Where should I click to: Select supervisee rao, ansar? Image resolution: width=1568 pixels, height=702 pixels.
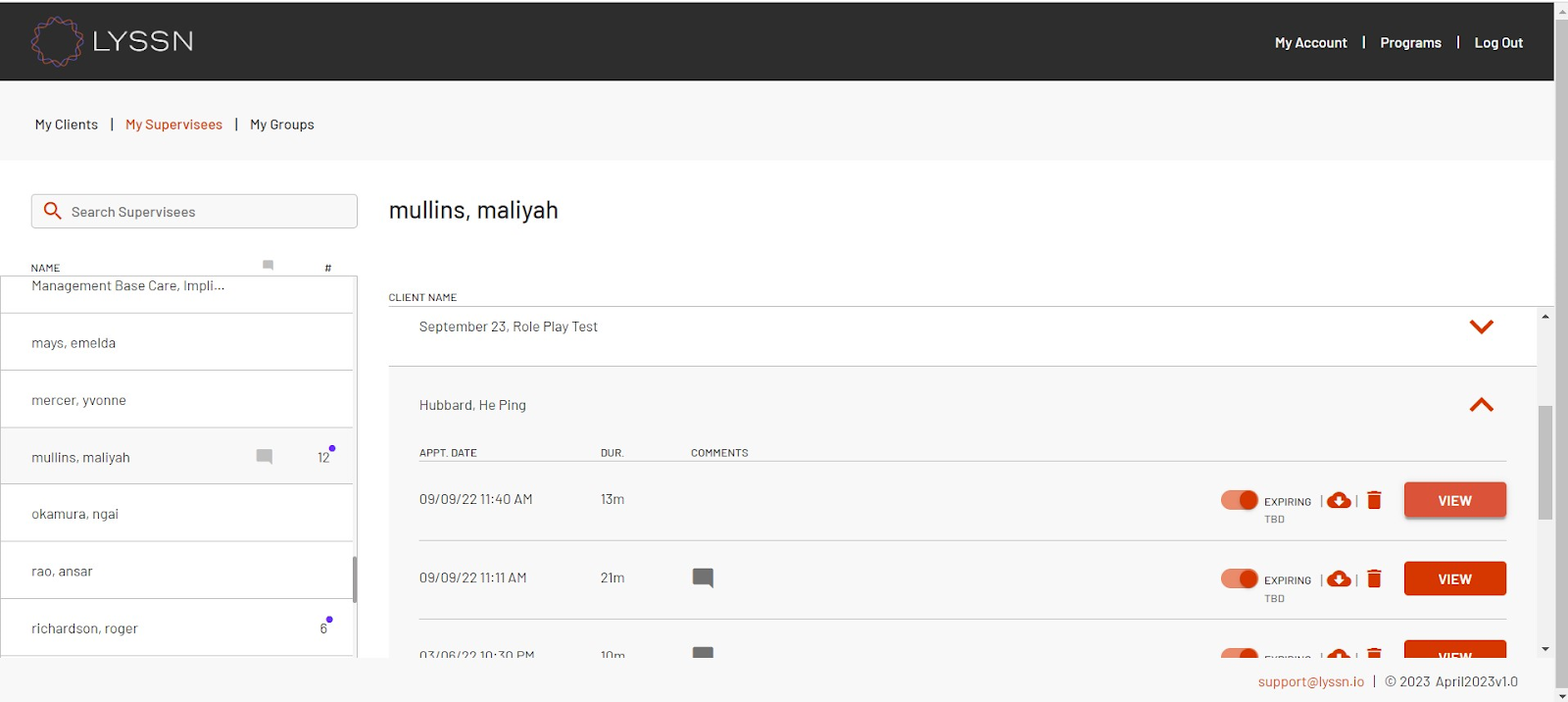177,571
